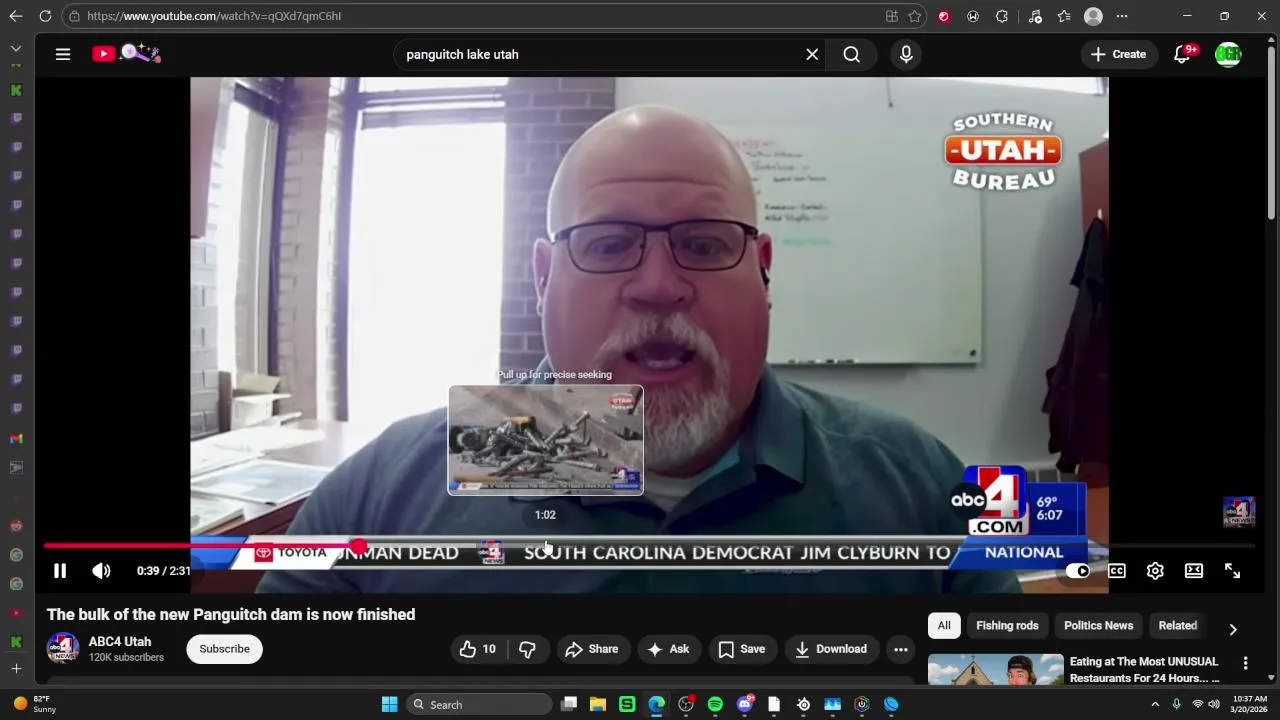Open the browser favorites list icon
The height and width of the screenshot is (720, 1280).
click(x=1064, y=16)
